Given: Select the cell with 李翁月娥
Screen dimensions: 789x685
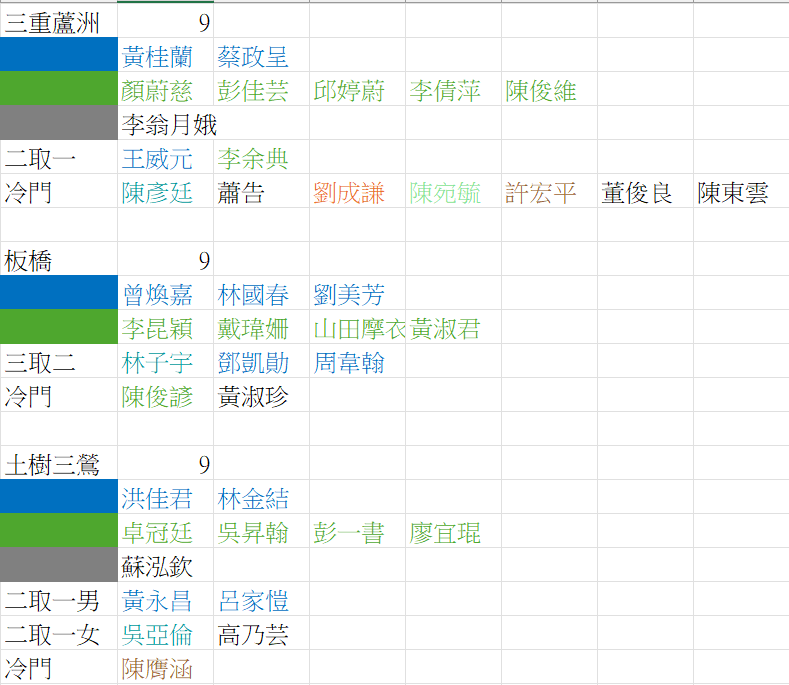Looking at the screenshot, I should pyautogui.click(x=166, y=123).
